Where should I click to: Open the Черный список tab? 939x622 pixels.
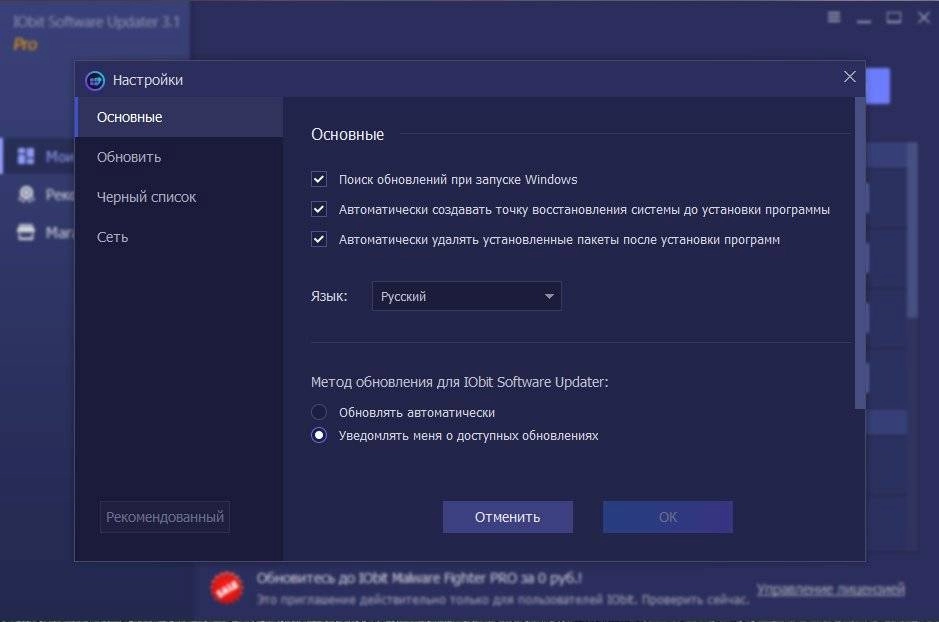pyautogui.click(x=178, y=197)
